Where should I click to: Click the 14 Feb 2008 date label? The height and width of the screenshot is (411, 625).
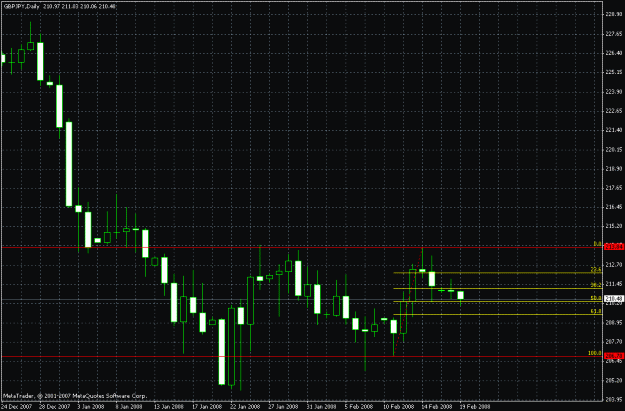(x=436, y=407)
